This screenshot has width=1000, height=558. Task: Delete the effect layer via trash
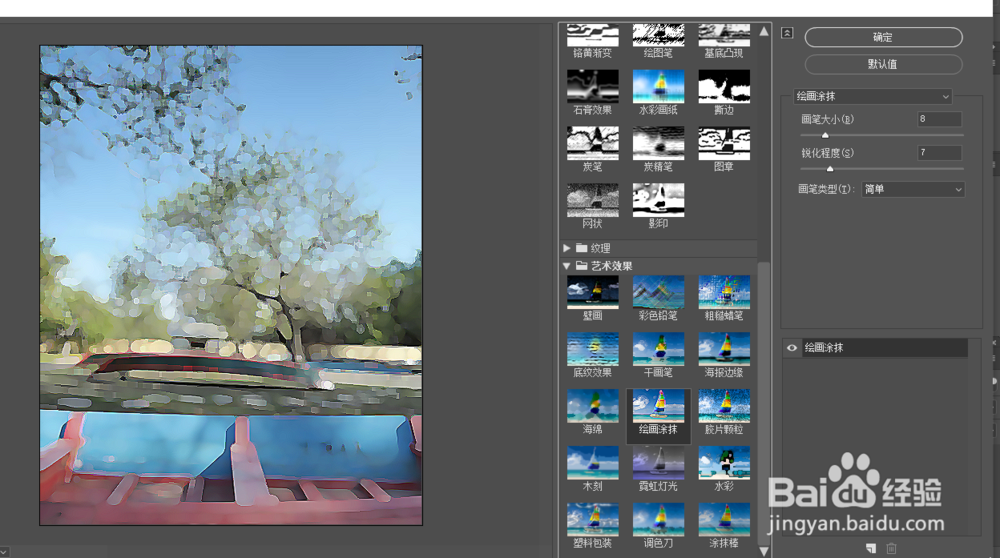(892, 548)
